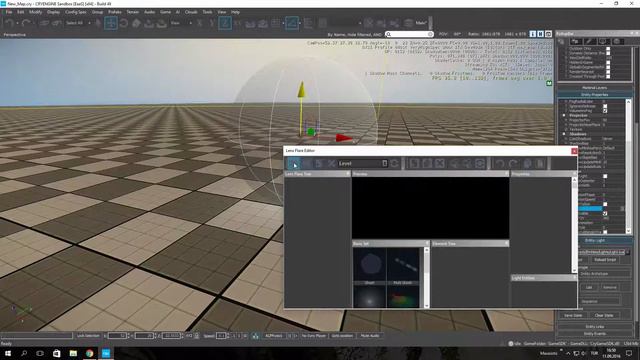Viewport: 640px width, 360px height.
Task: Open the File menu
Action: (x=9, y=12)
